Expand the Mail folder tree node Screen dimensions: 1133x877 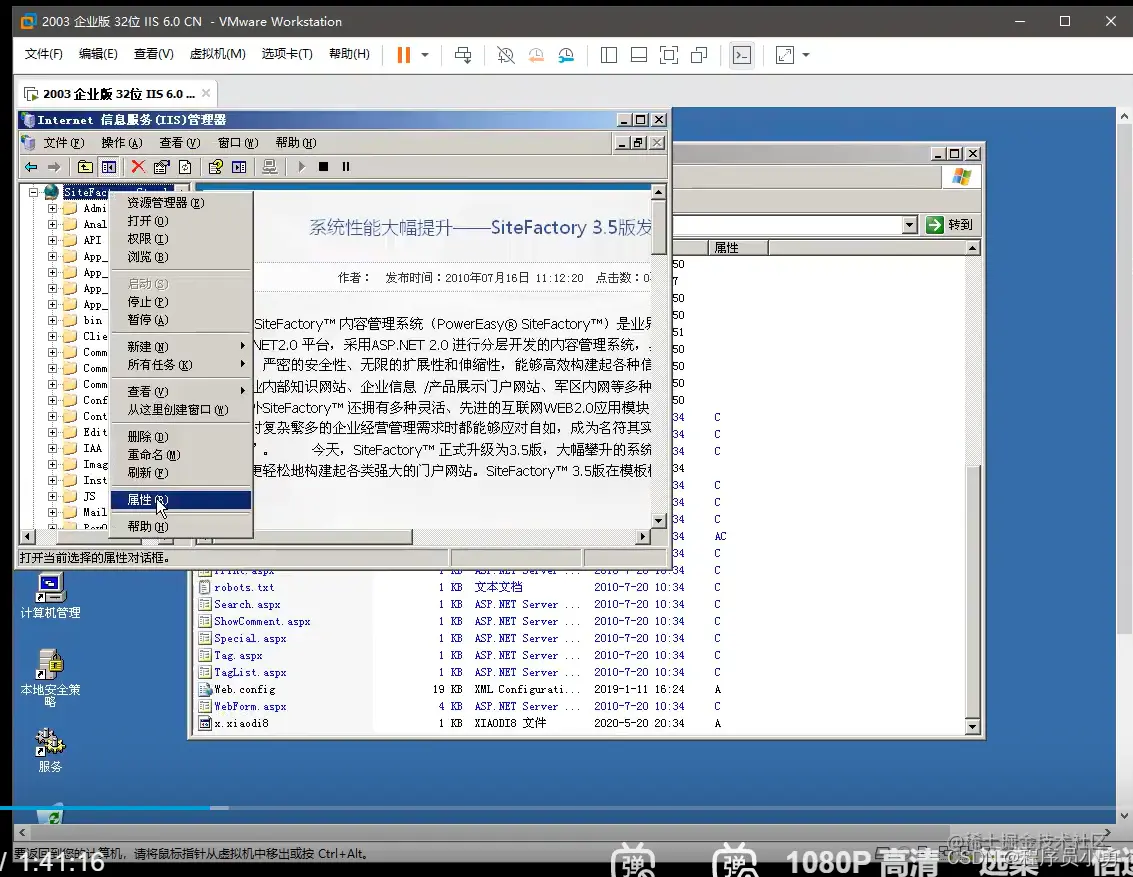52,512
